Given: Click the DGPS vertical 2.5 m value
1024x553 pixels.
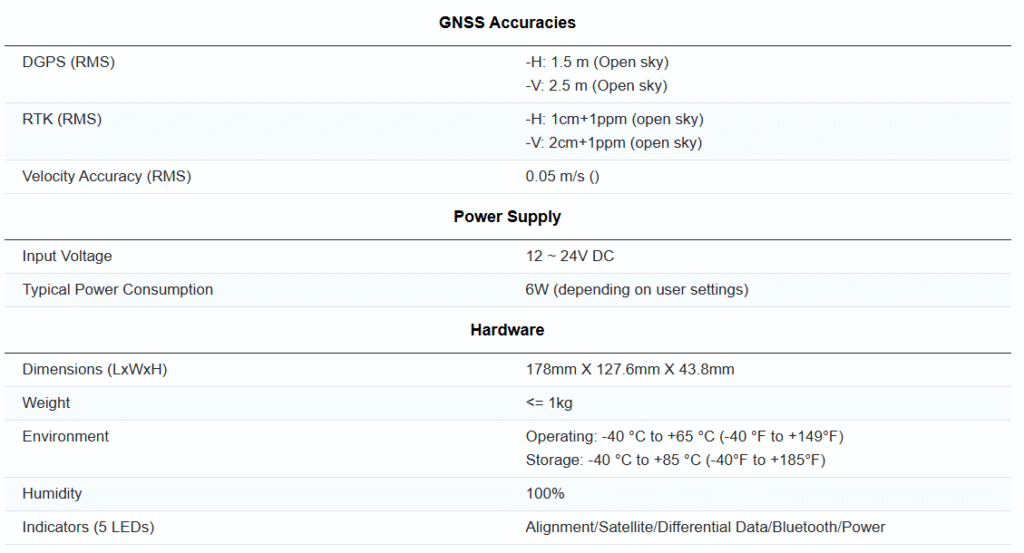Looking at the screenshot, I should click(x=597, y=86).
